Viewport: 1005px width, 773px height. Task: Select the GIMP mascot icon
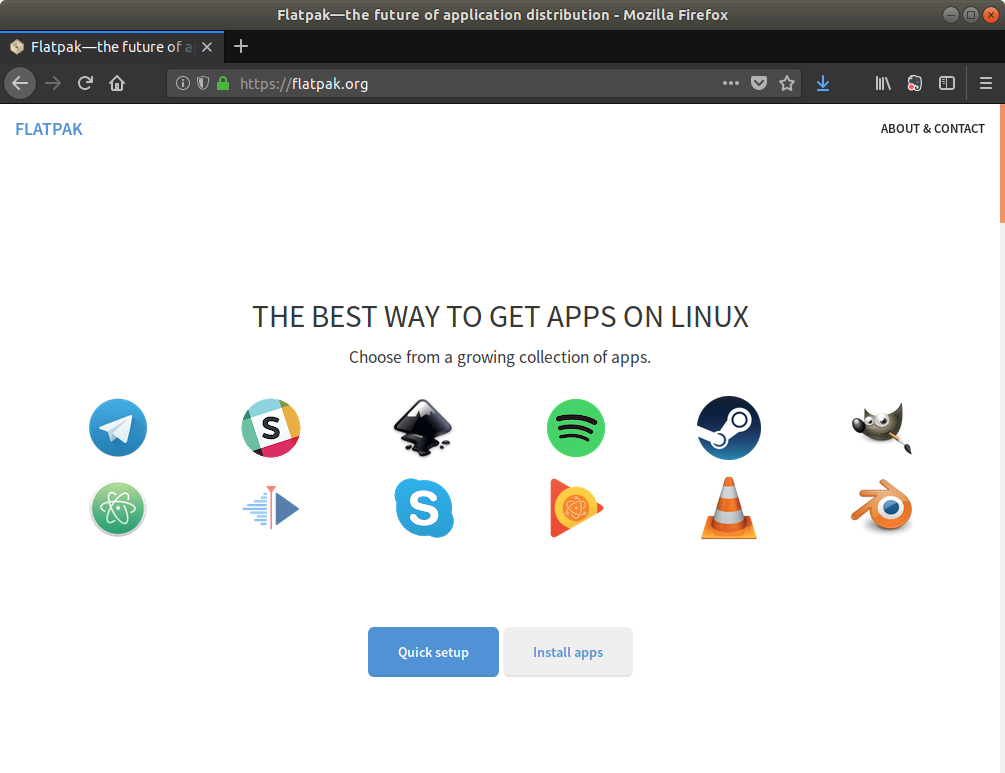pos(882,428)
